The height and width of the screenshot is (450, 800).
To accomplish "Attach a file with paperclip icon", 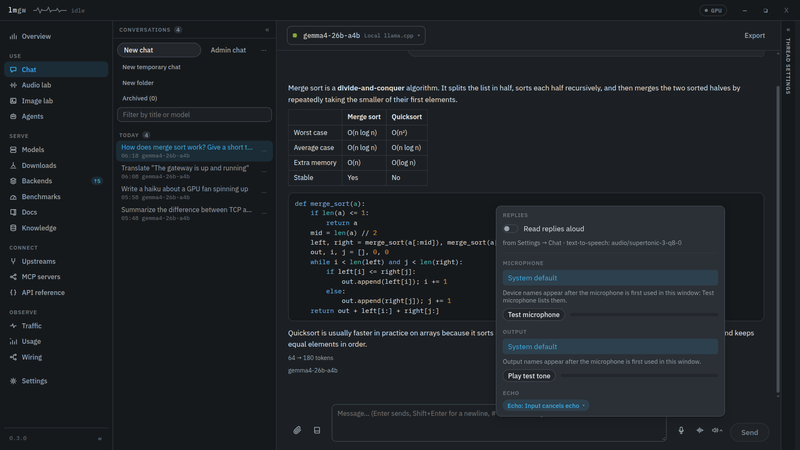I will 297,430.
